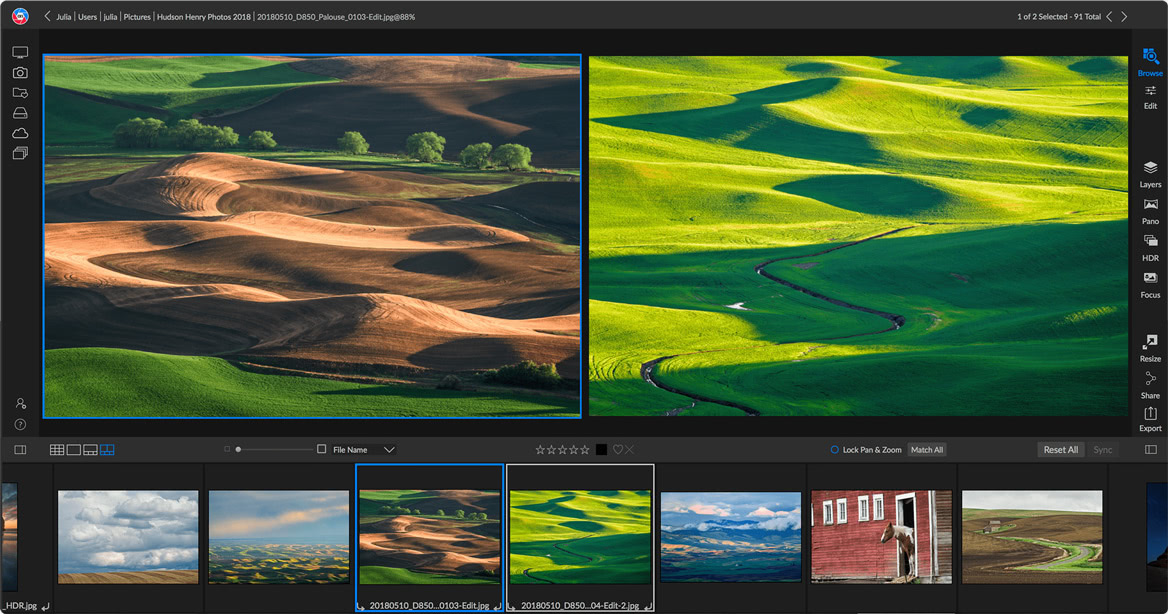
Task: Open the Resize module
Action: (1150, 348)
